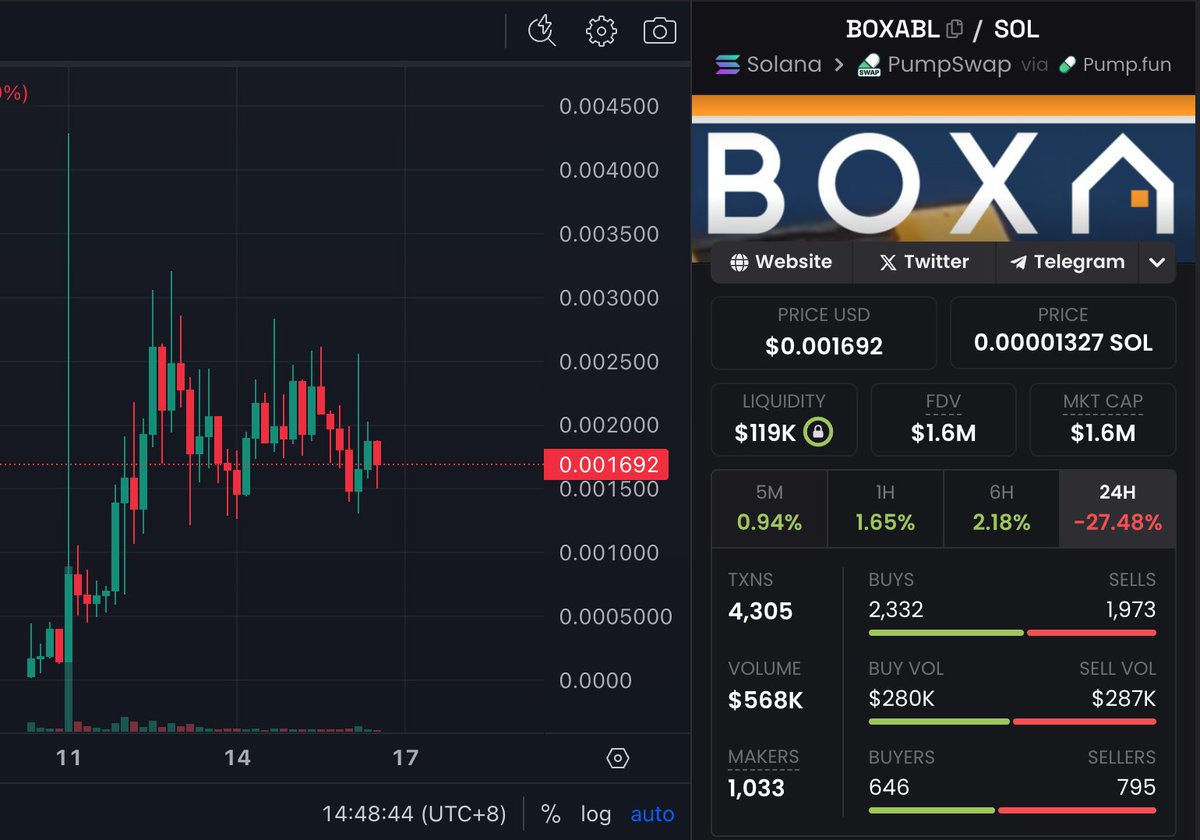Click the Pump.fun link

coord(1115,65)
